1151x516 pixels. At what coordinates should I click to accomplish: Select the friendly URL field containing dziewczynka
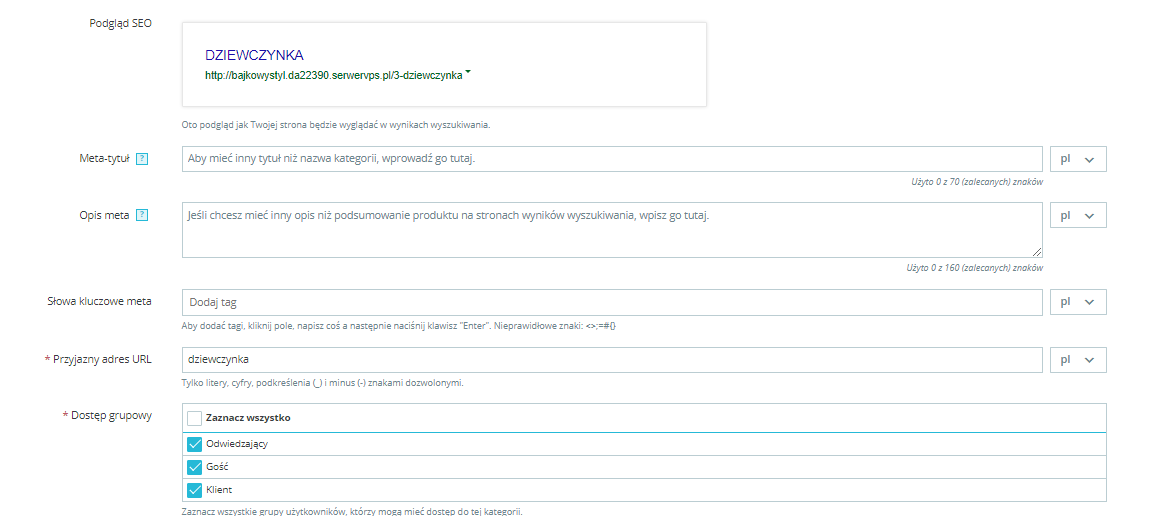click(x=612, y=359)
